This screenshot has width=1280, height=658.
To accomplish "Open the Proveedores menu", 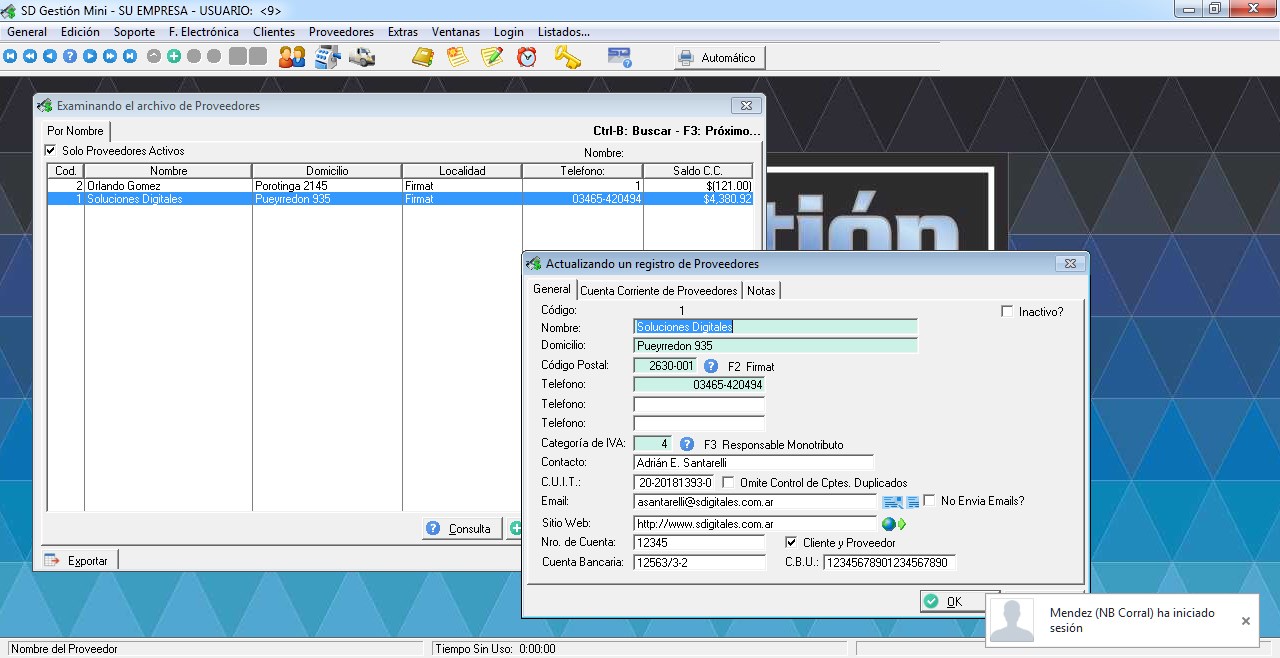I will point(341,32).
